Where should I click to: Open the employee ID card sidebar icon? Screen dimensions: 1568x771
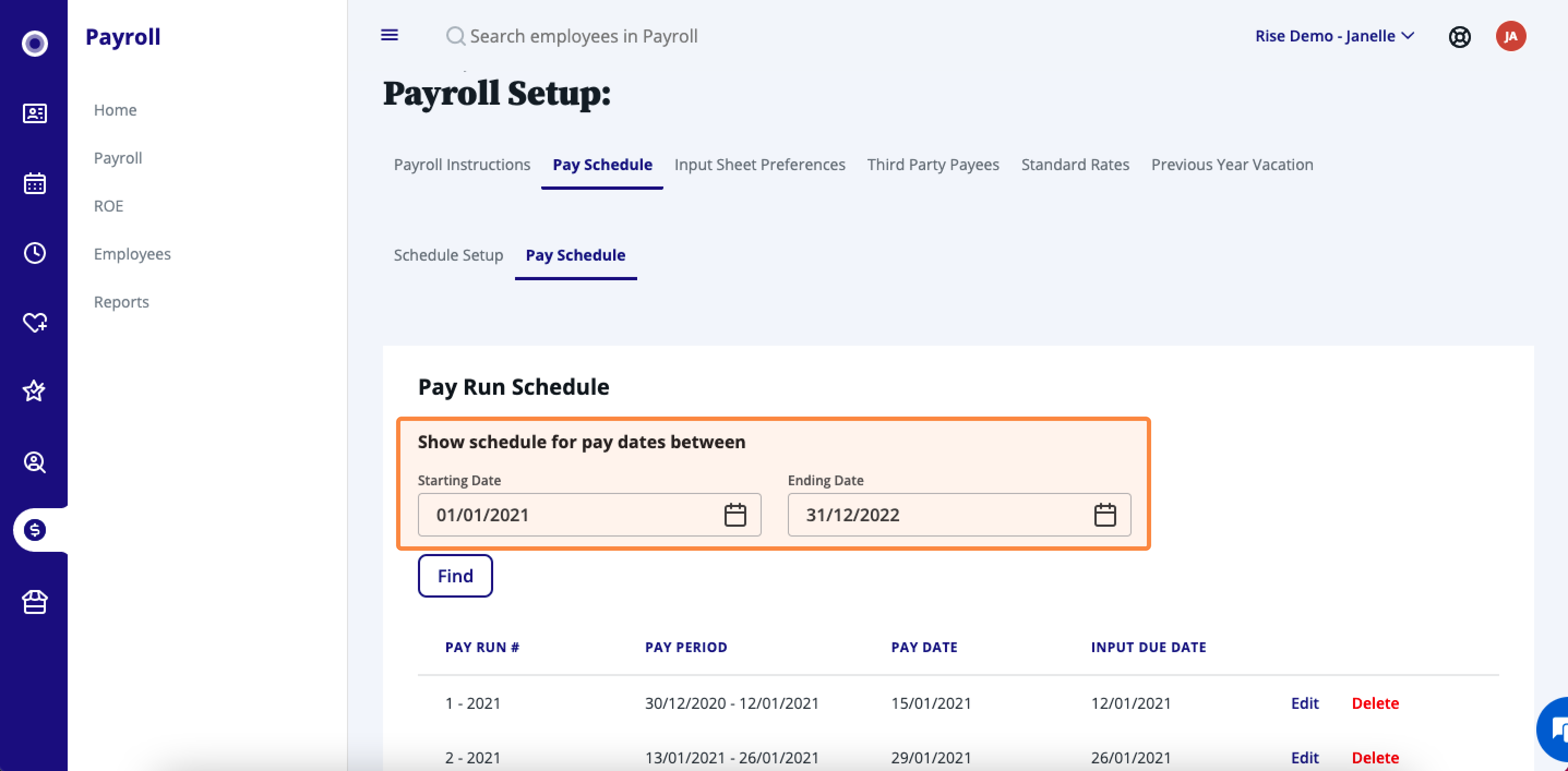pyautogui.click(x=35, y=113)
